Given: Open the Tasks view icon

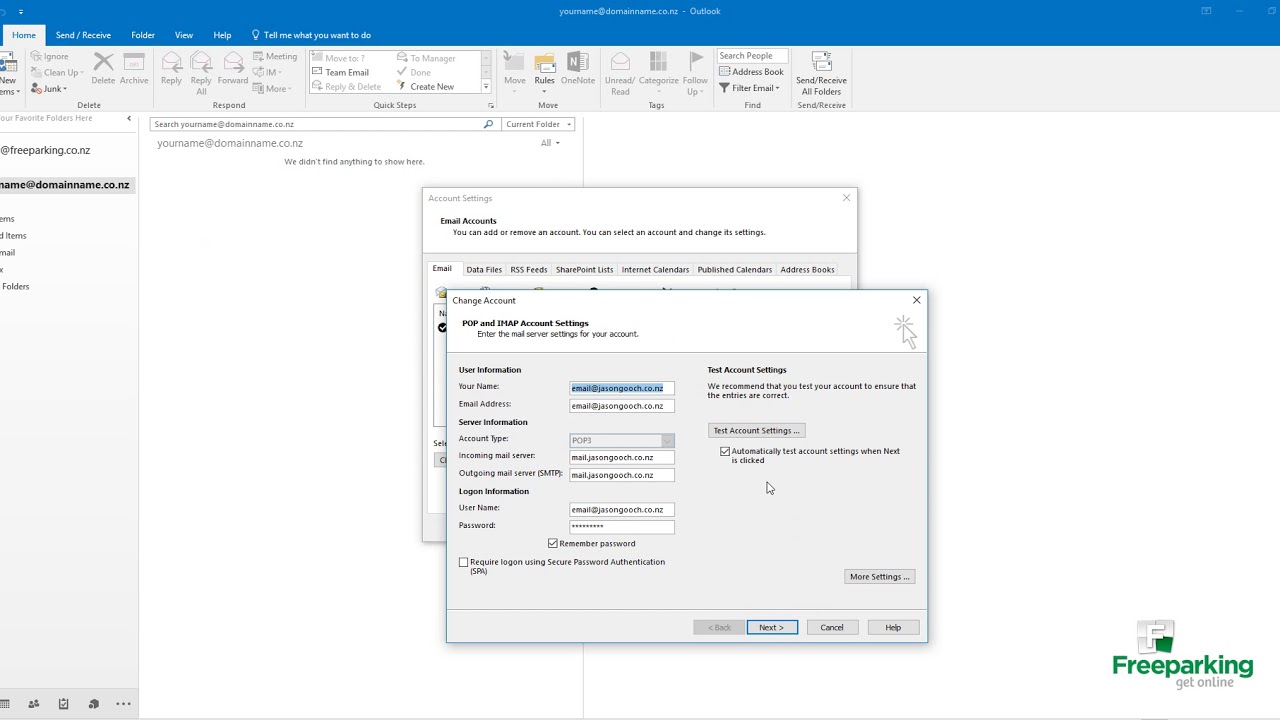Looking at the screenshot, I should pyautogui.click(x=63, y=704).
